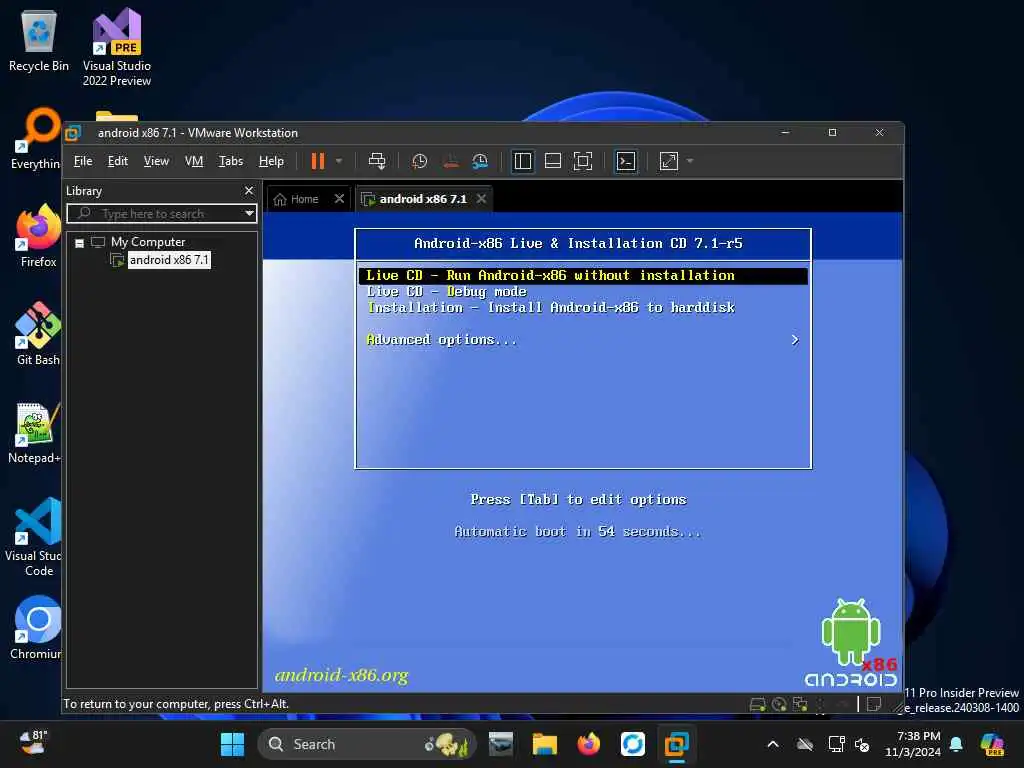Close the android x86 7.1 tab
The image size is (1024, 768).
(481, 199)
